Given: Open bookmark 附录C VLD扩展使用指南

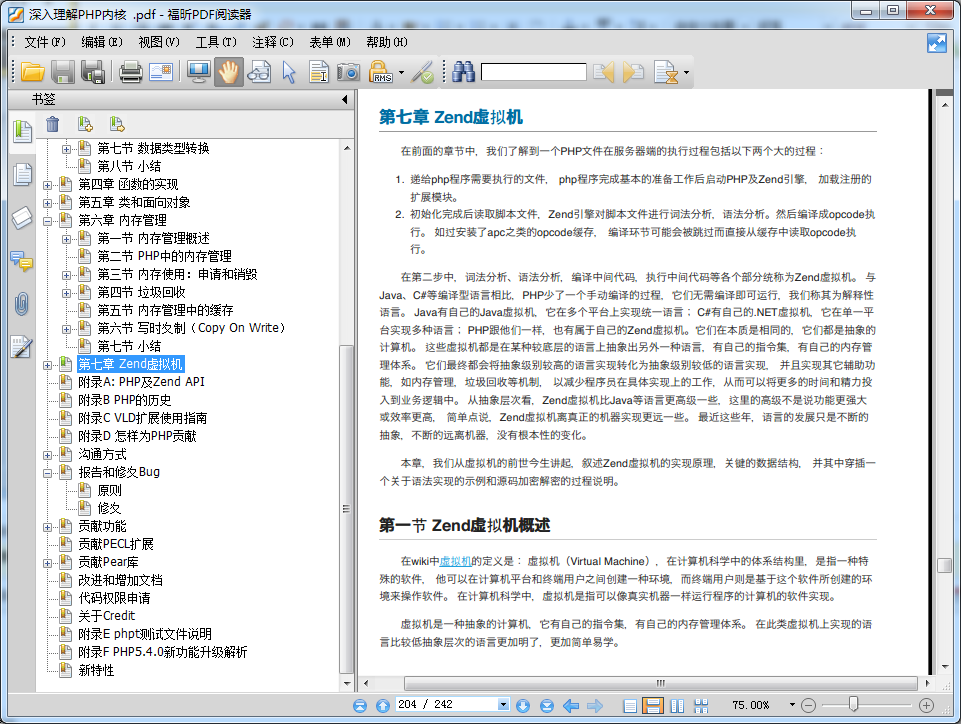Looking at the screenshot, I should pyautogui.click(x=143, y=418).
